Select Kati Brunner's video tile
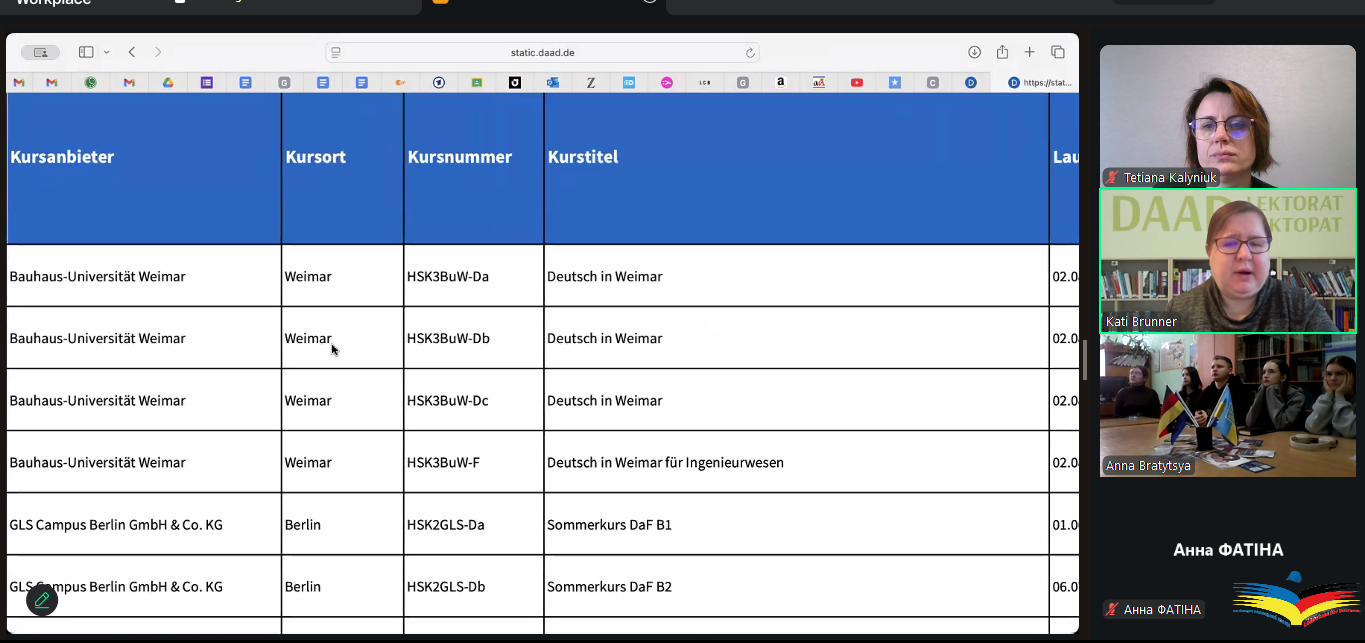Screen dimensions: 1365x643 tap(1227, 261)
